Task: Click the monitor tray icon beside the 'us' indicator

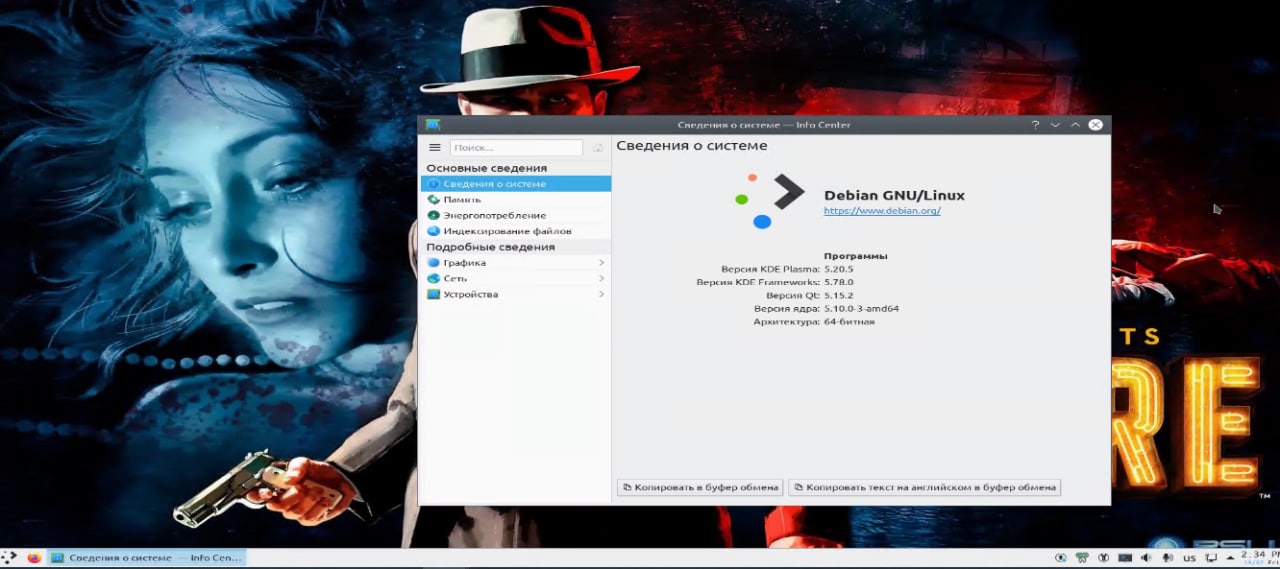Action: click(x=1211, y=558)
